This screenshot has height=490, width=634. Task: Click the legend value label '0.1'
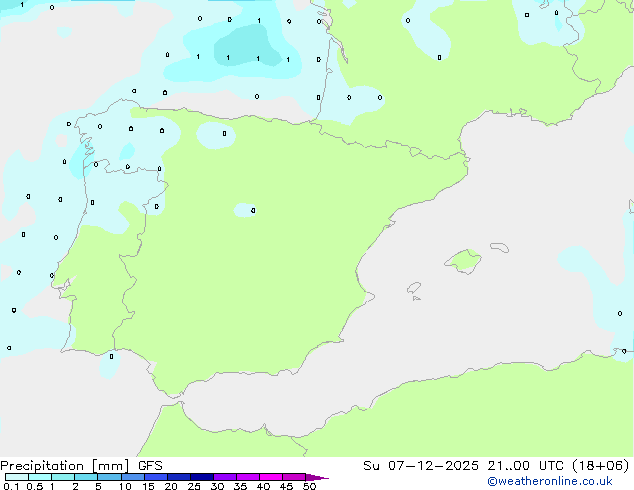click(x=11, y=486)
